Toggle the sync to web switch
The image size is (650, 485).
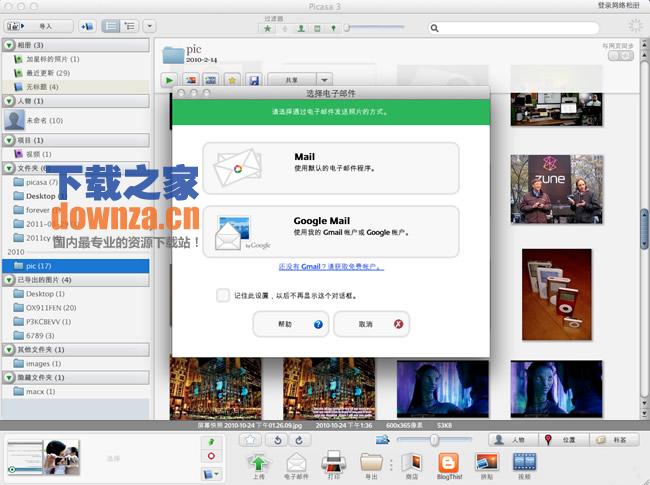pyautogui.click(x=621, y=56)
